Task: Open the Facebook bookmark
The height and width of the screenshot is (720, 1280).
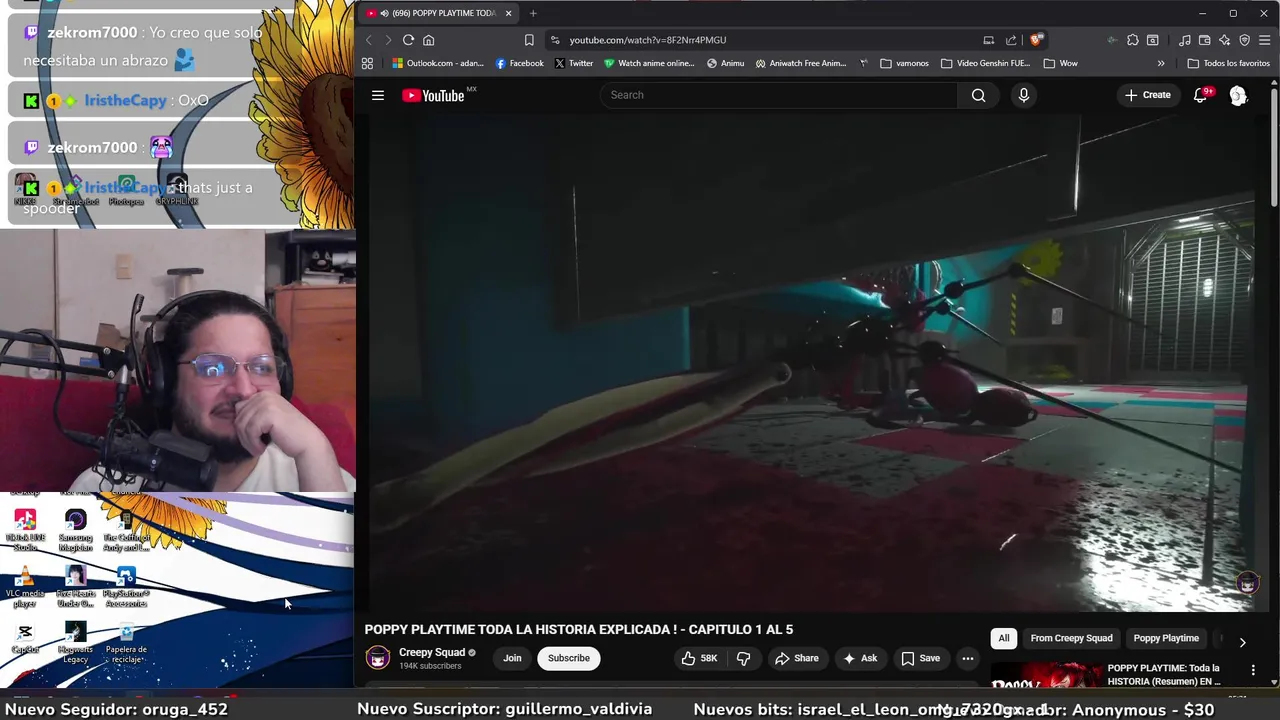Action: click(x=519, y=63)
